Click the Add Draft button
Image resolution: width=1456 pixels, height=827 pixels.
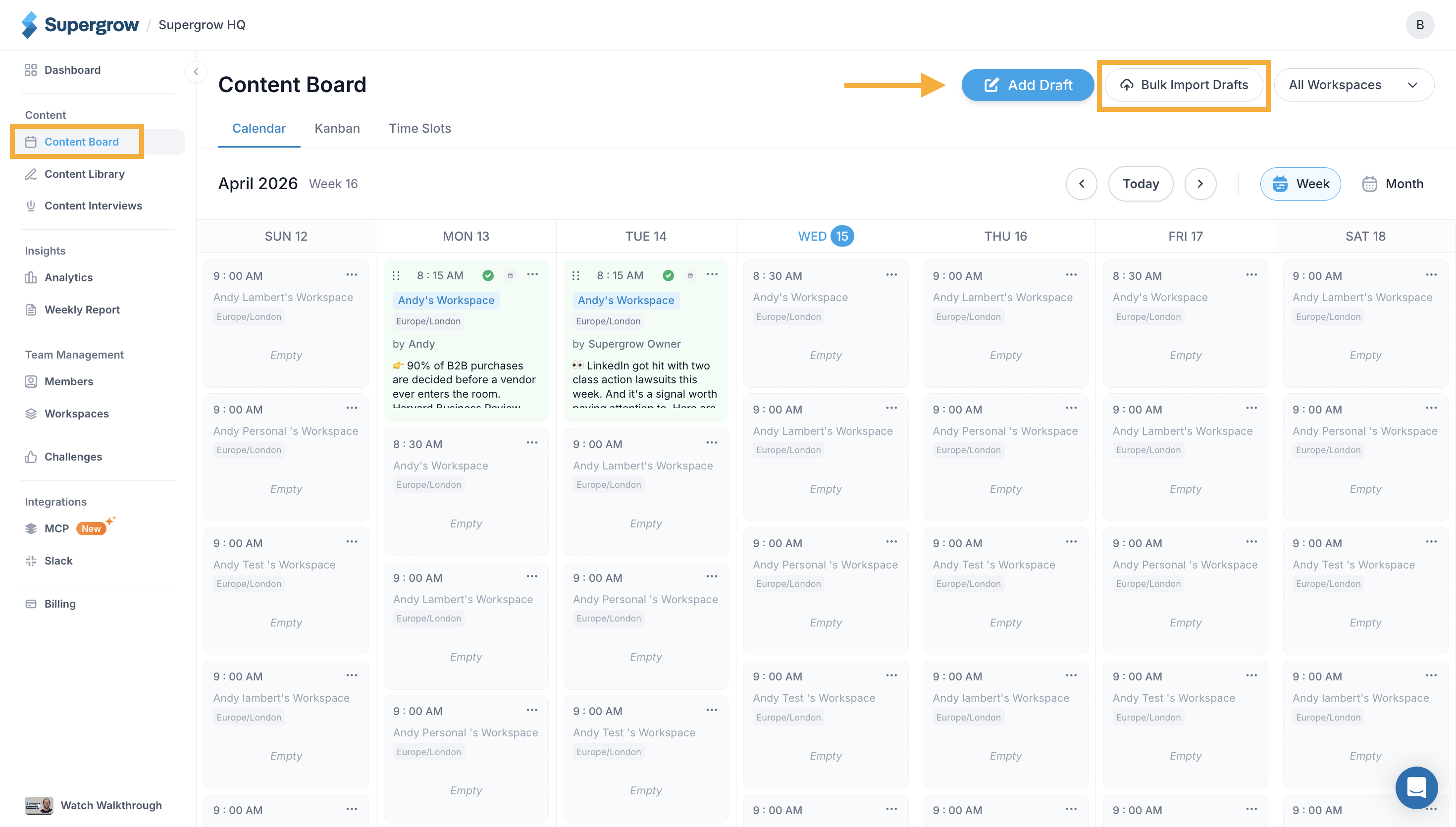pyautogui.click(x=1028, y=85)
